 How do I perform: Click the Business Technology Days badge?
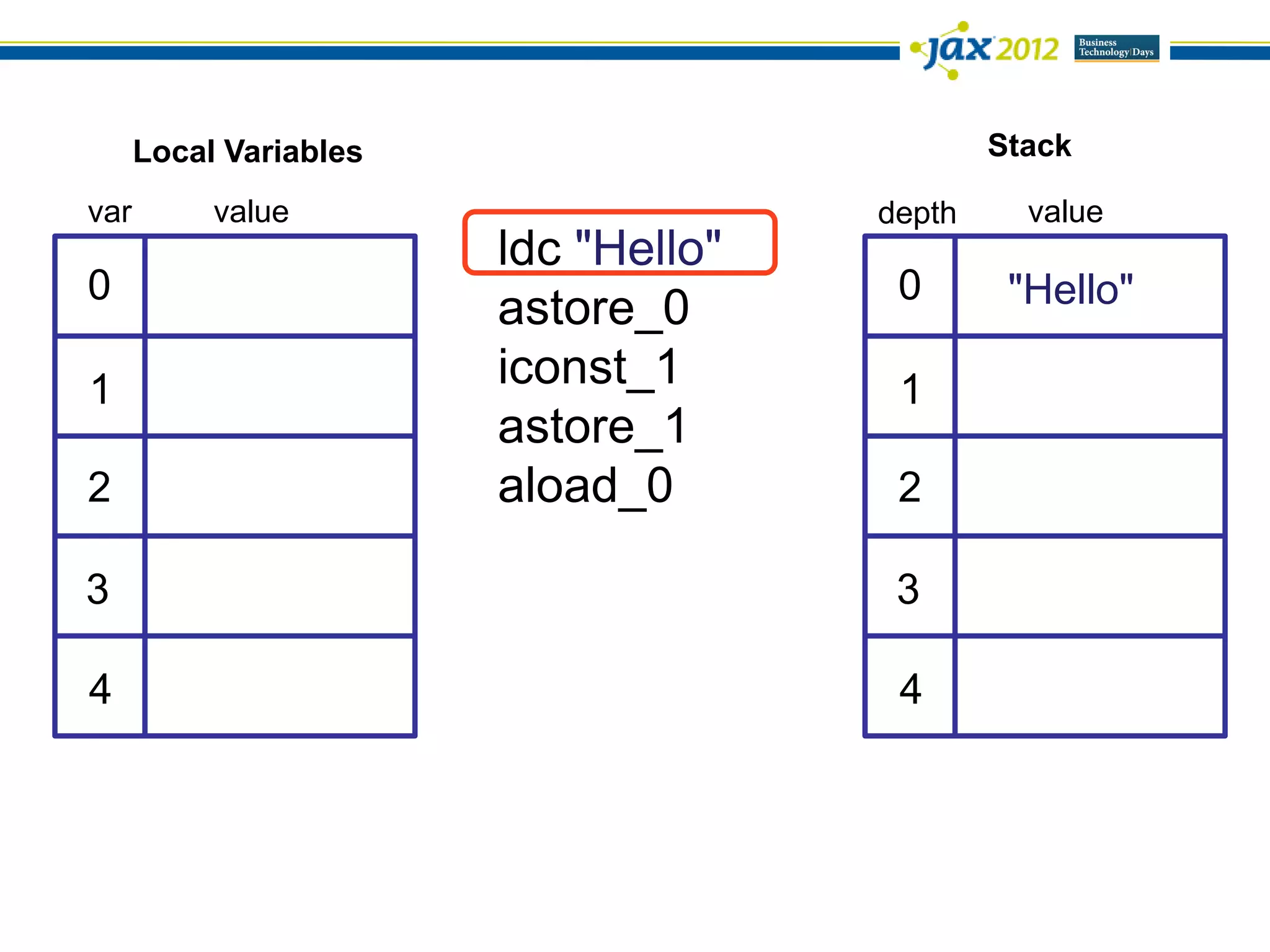pyautogui.click(x=1116, y=48)
